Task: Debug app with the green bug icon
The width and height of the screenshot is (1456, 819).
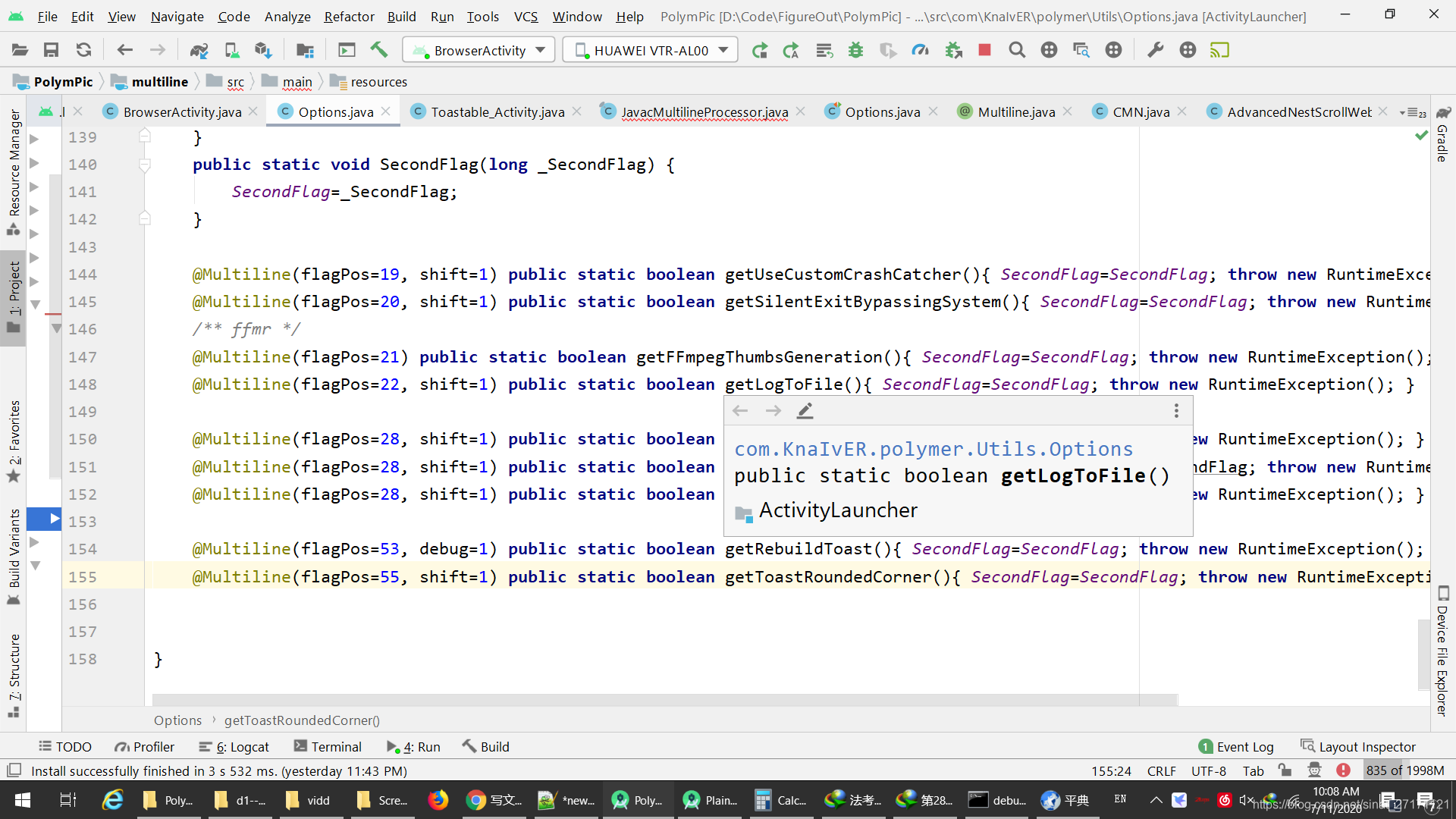Action: [855, 50]
